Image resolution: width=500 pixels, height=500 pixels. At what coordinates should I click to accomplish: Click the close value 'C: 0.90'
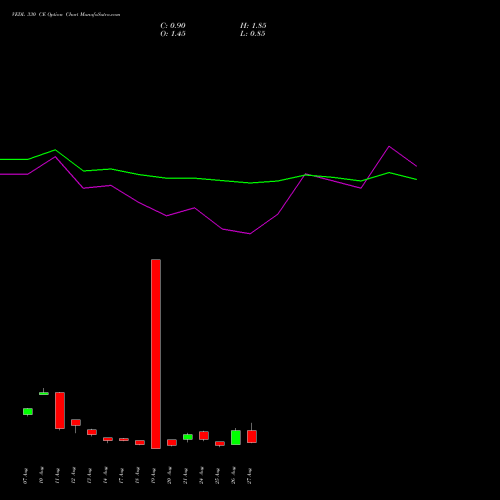coord(173,26)
